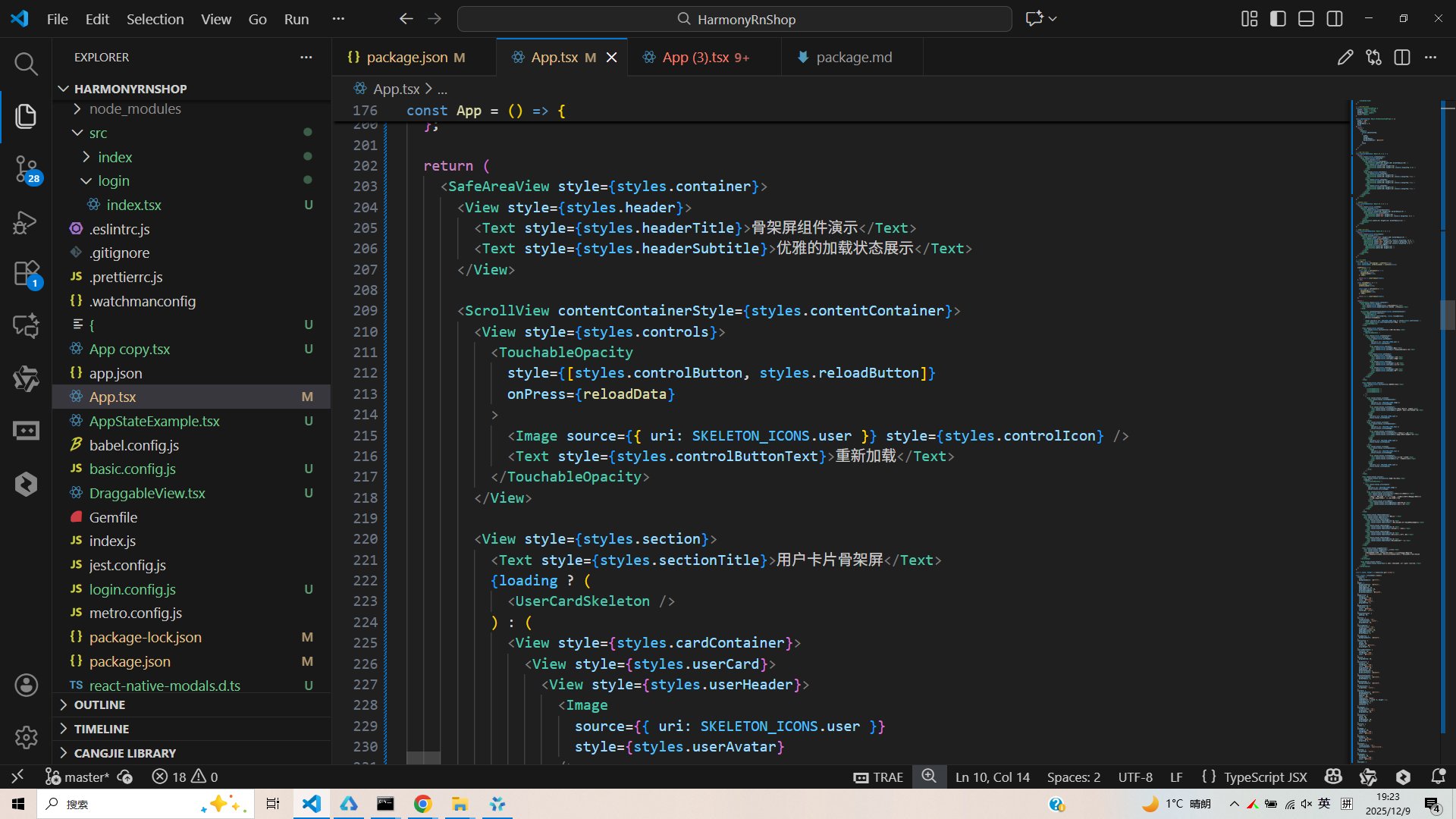This screenshot has width=1456, height=819.
Task: Open Run and Debug view
Action: [26, 222]
